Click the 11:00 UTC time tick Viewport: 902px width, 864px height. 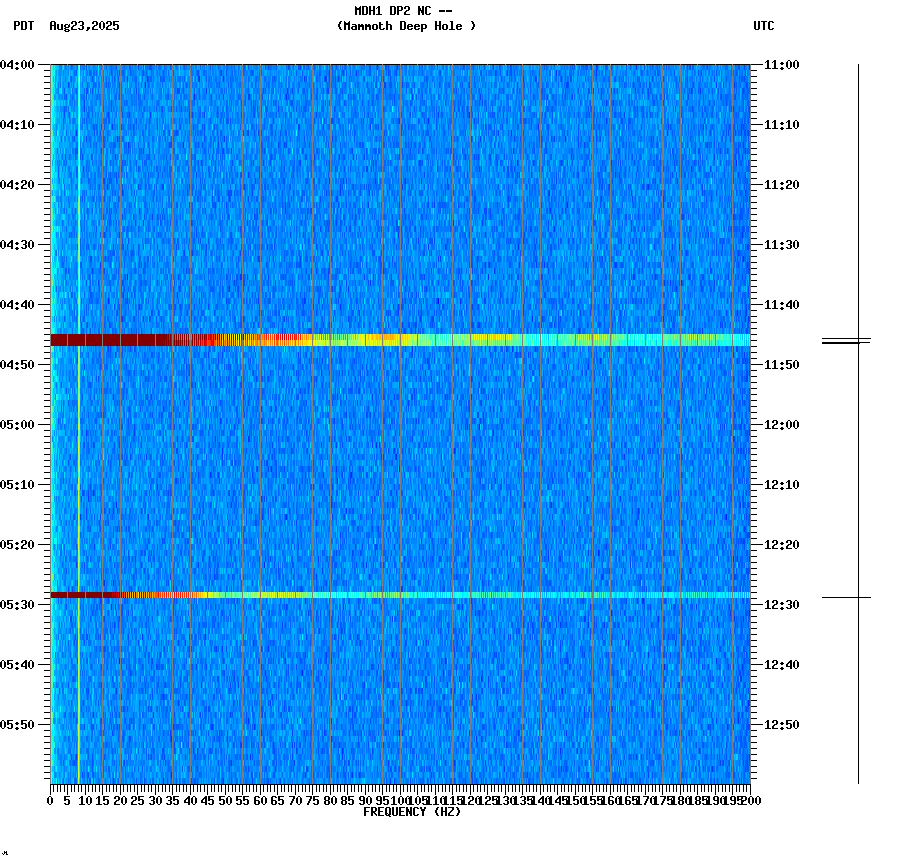[x=780, y=65]
